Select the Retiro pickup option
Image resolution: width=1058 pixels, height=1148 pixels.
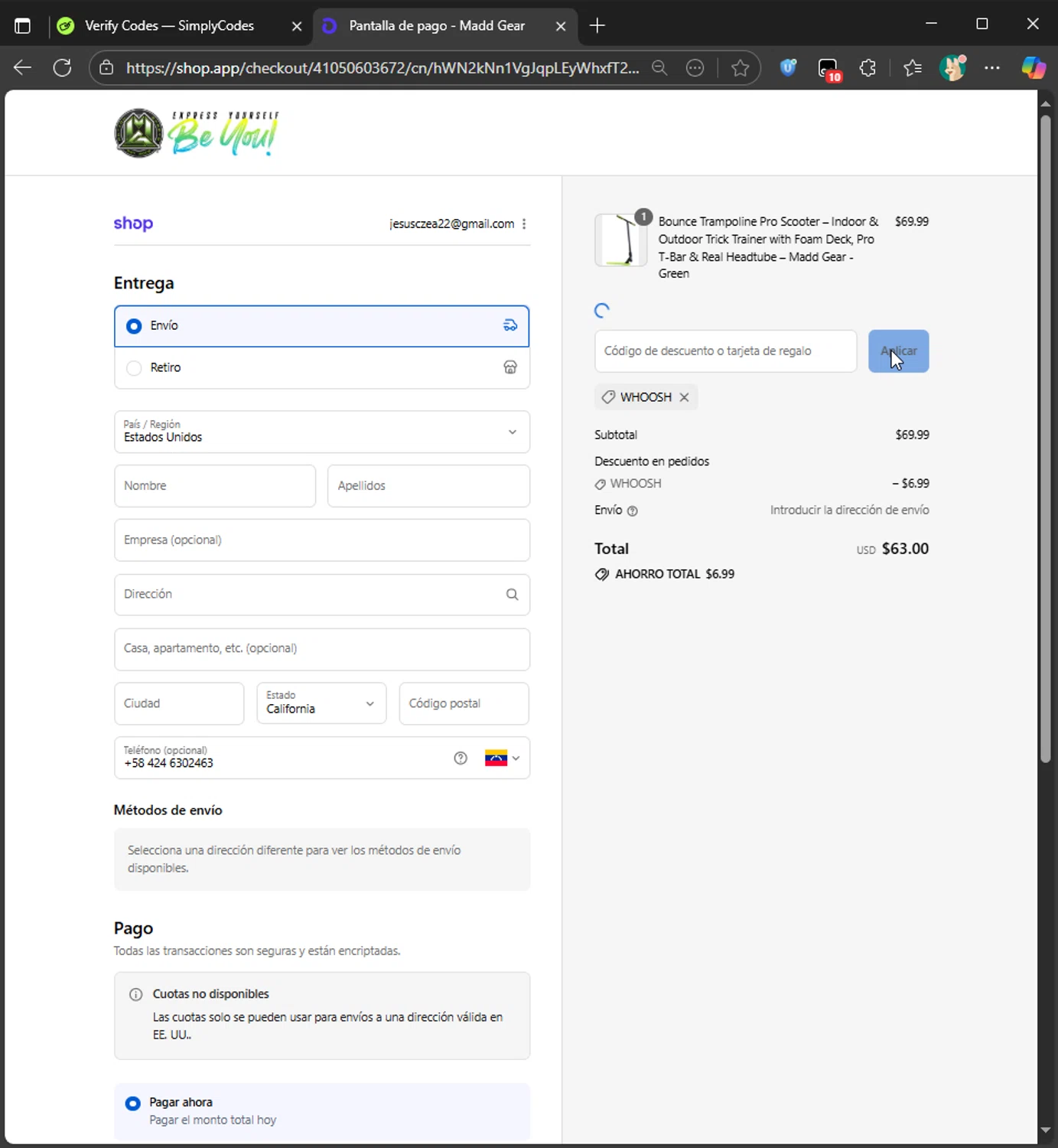(x=321, y=368)
